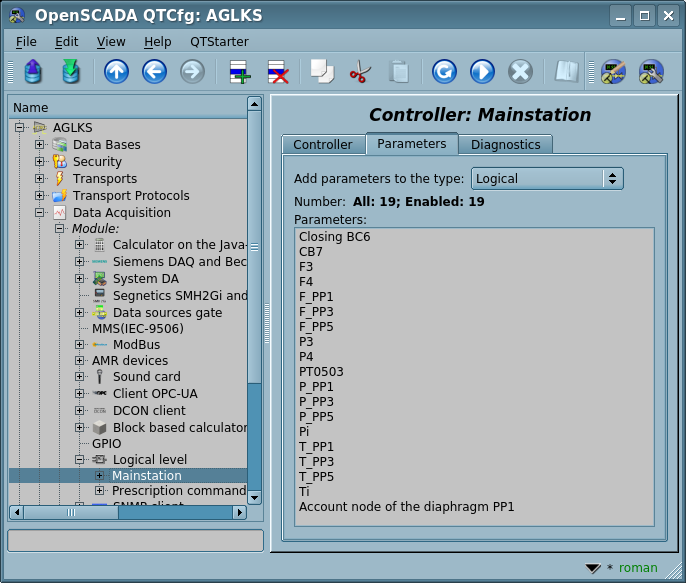Click the navigation tree's horizontal scrollbar
The image size is (686, 583).
pos(126,512)
